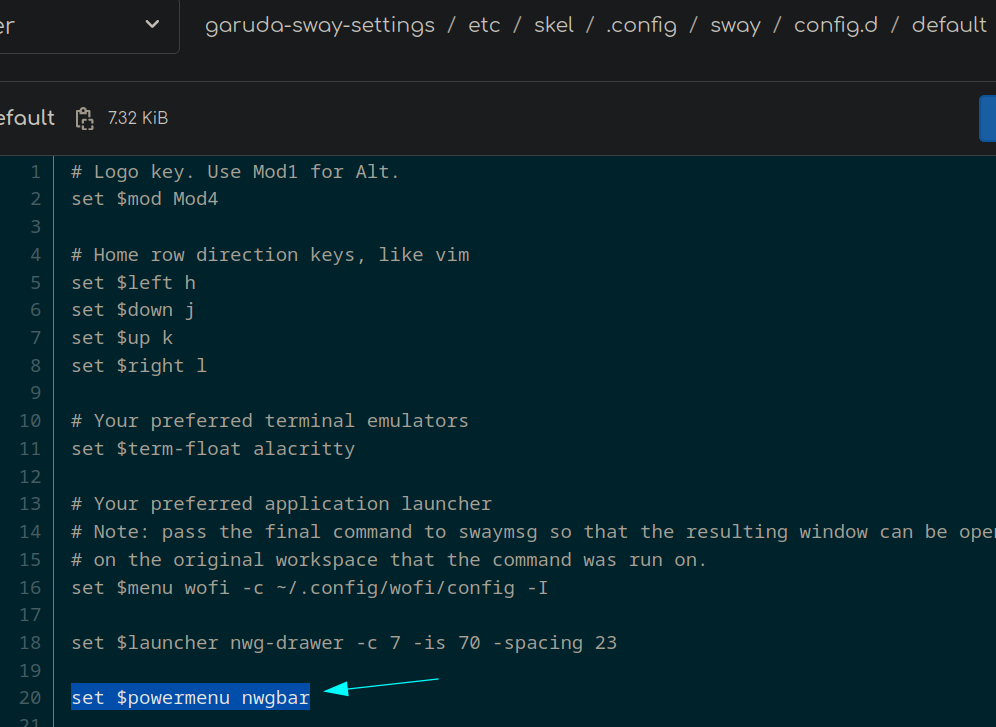Screen dimensions: 996x727
Task: Click the blue button beside the file header
Action: [x=988, y=118]
